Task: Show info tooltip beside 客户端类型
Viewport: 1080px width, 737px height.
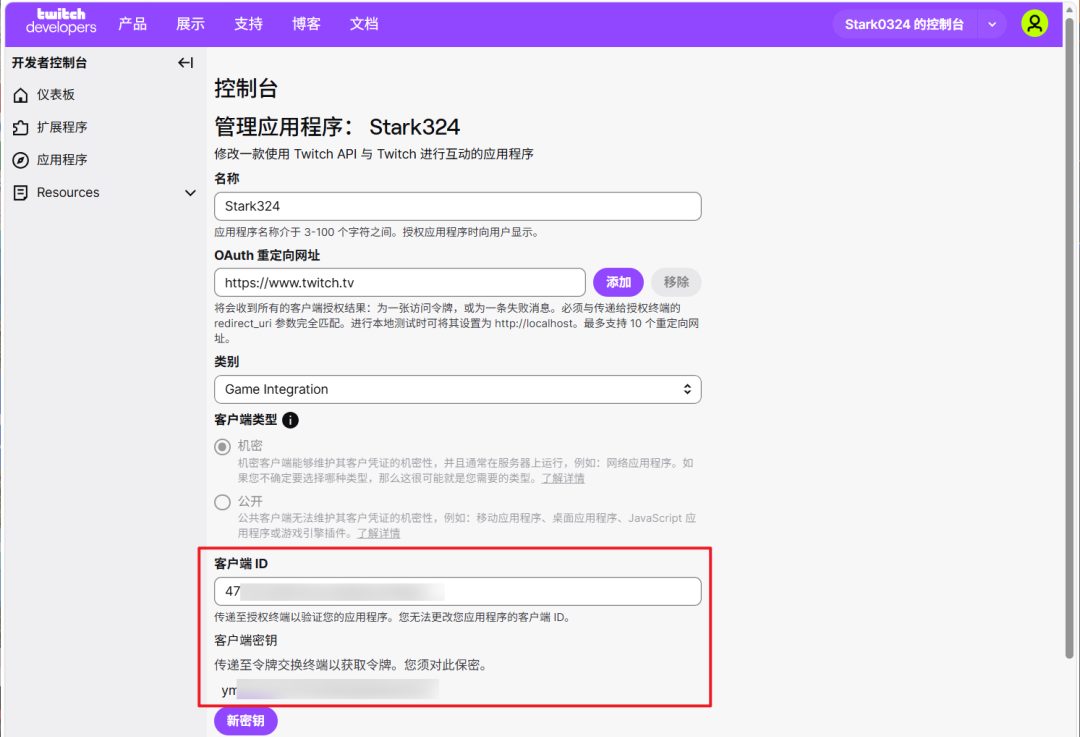Action: pyautogui.click(x=291, y=420)
